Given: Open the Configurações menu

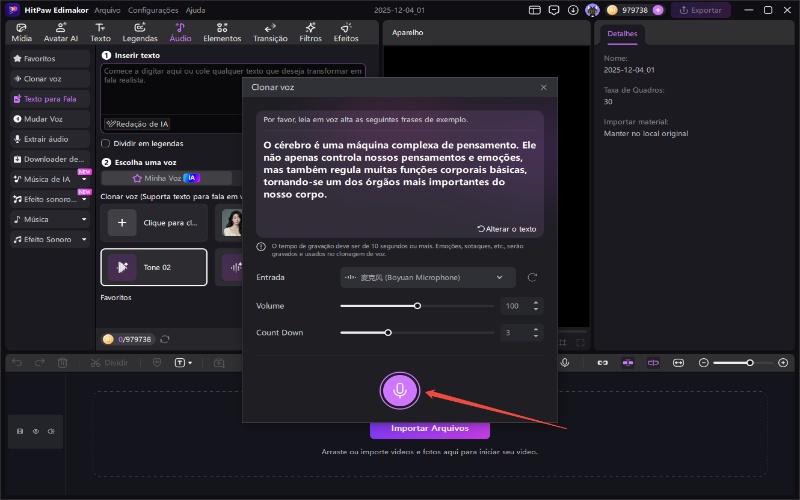Looking at the screenshot, I should [153, 9].
